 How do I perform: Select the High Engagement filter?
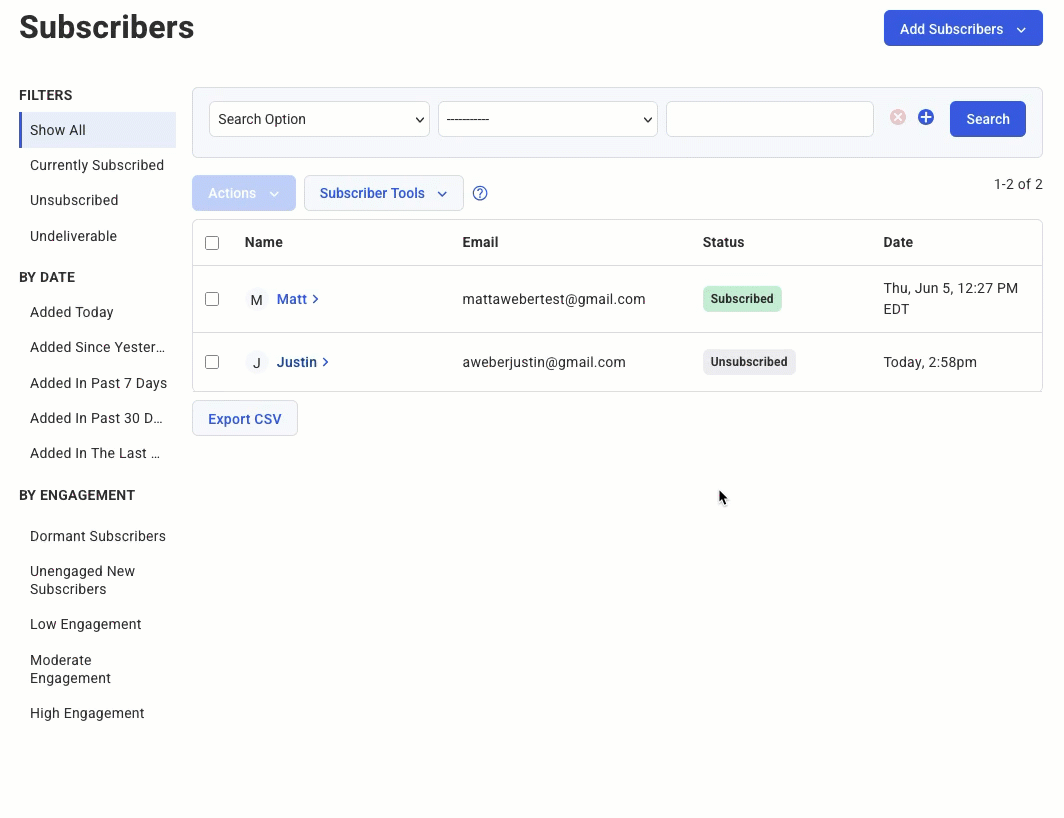coord(87,713)
